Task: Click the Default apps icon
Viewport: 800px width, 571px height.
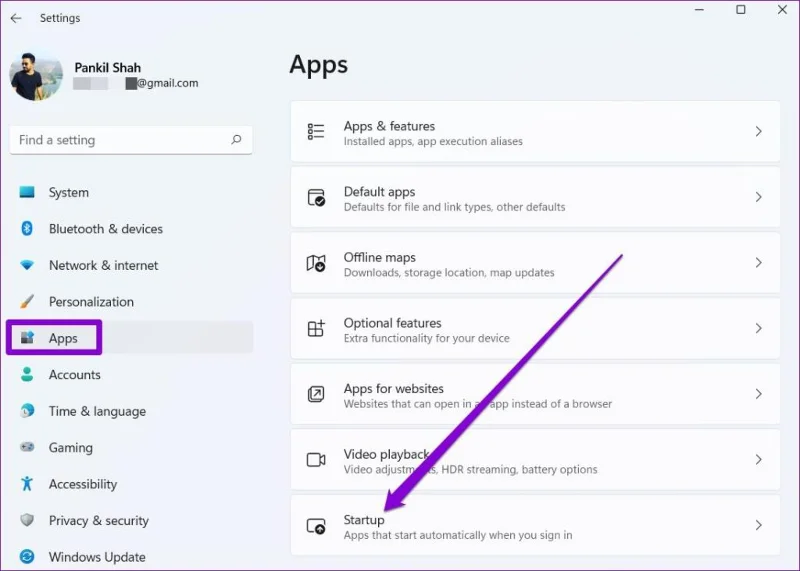Action: 316,197
